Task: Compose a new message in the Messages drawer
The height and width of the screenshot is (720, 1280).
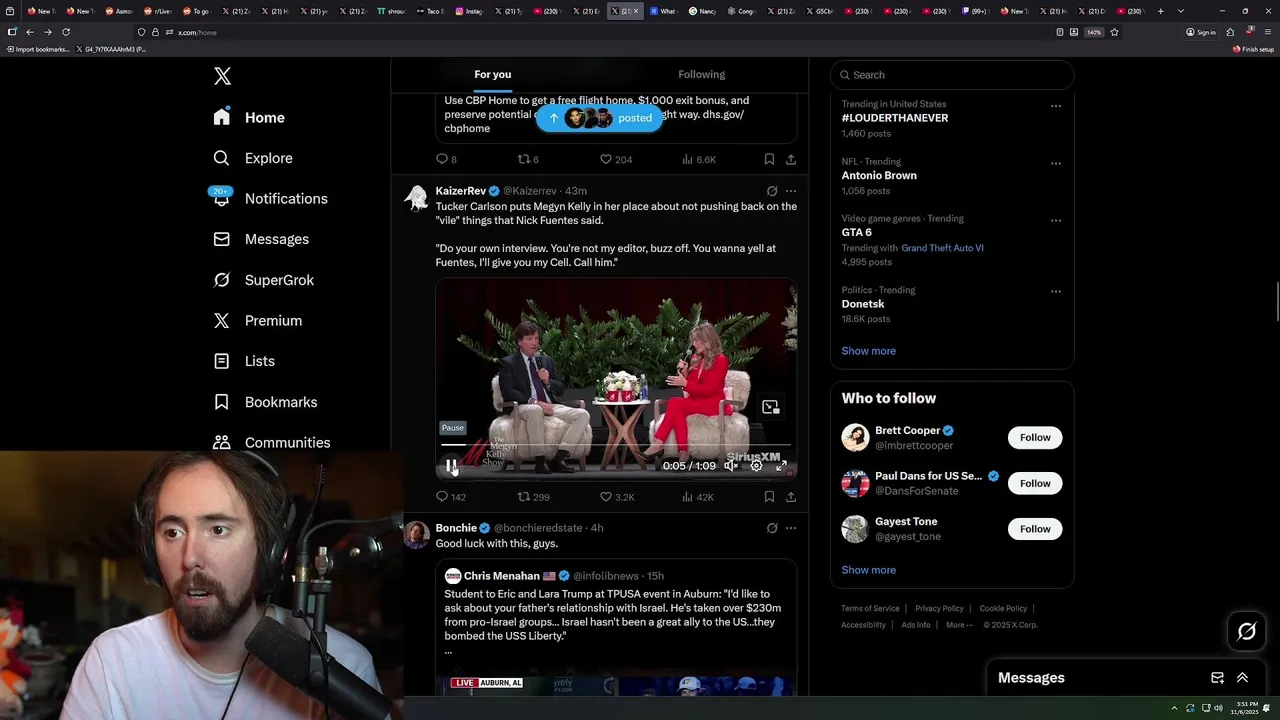Action: pos(1217,677)
